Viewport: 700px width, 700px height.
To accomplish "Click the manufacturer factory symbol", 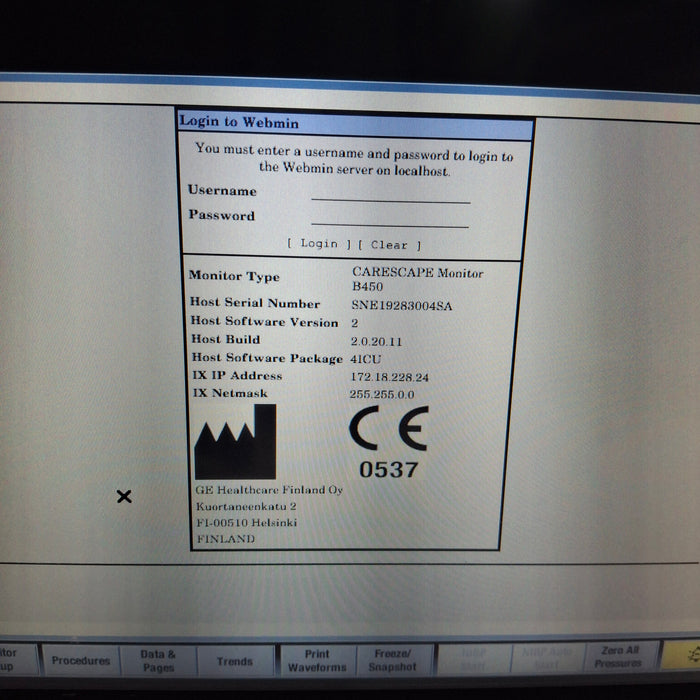I will click(235, 442).
